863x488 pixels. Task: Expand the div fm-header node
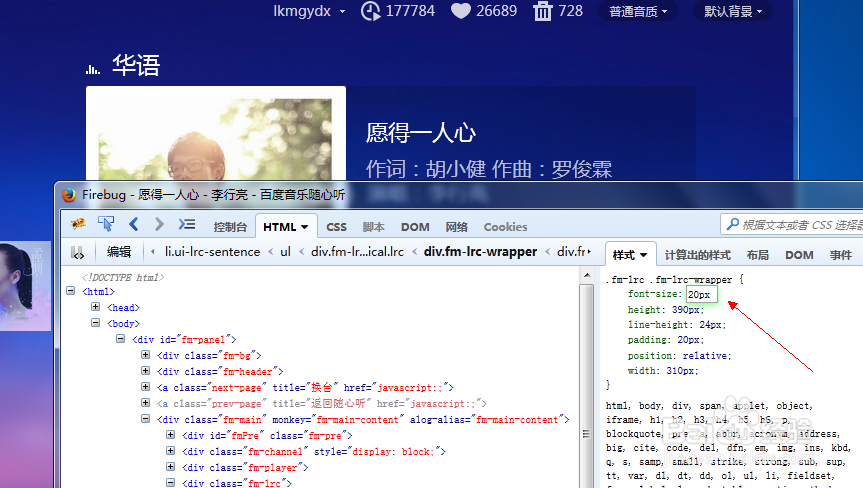(145, 370)
